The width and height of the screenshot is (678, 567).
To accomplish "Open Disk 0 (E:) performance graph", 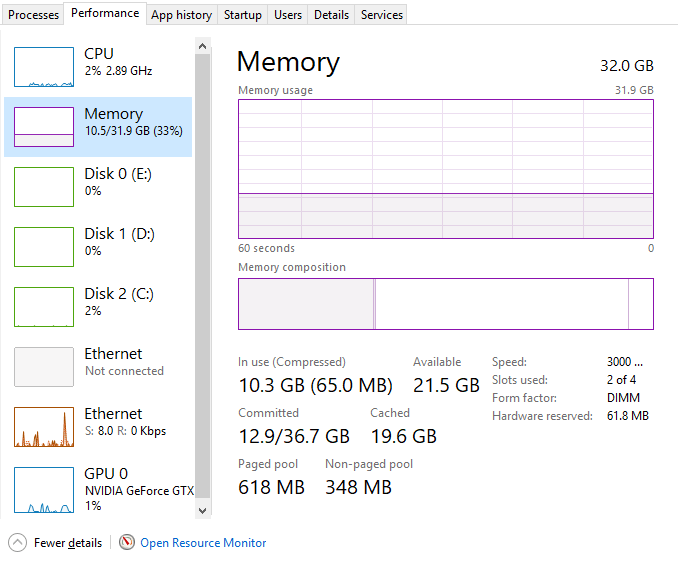I will coord(44,187).
